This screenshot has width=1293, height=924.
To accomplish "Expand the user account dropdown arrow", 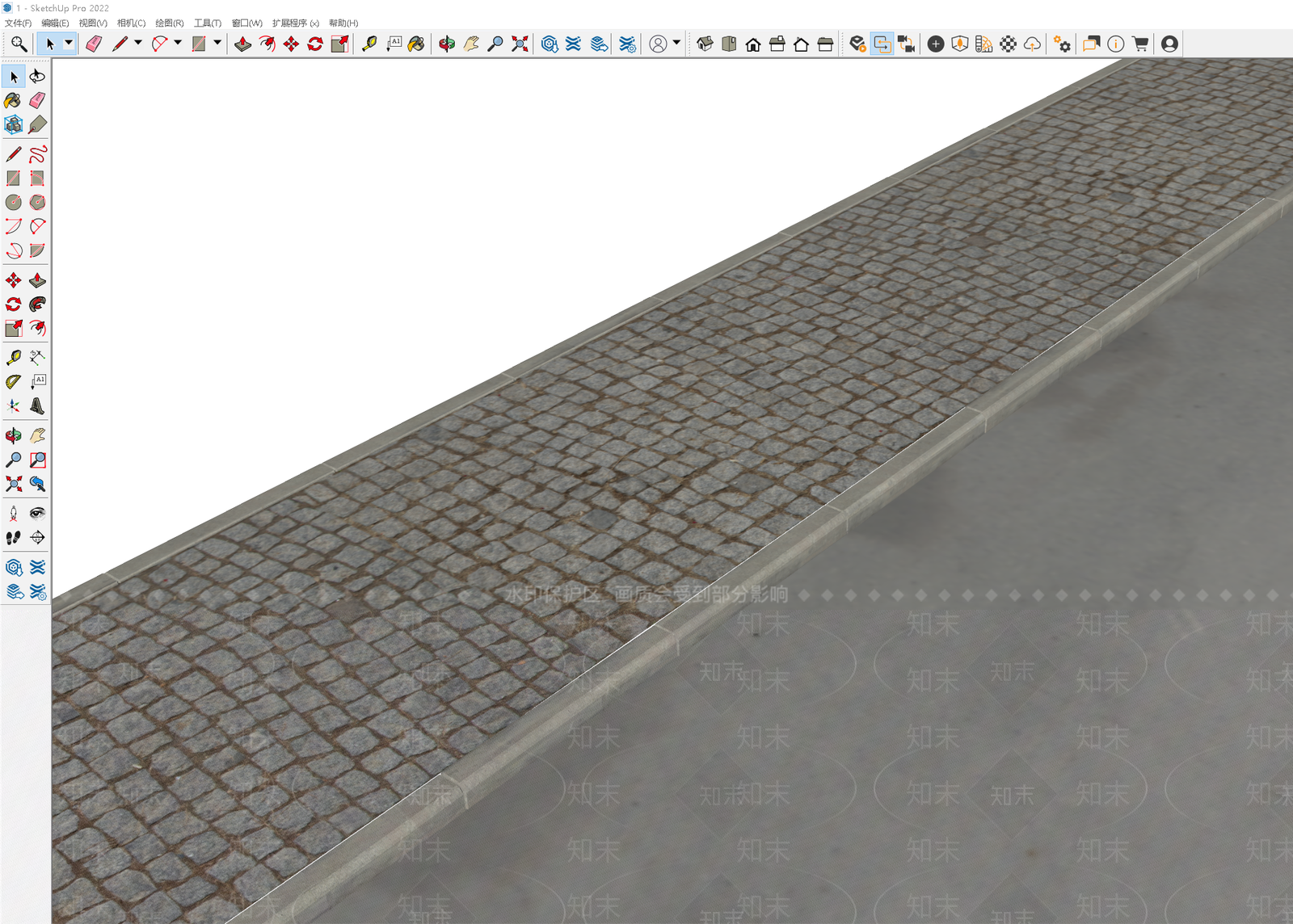I will (676, 43).
